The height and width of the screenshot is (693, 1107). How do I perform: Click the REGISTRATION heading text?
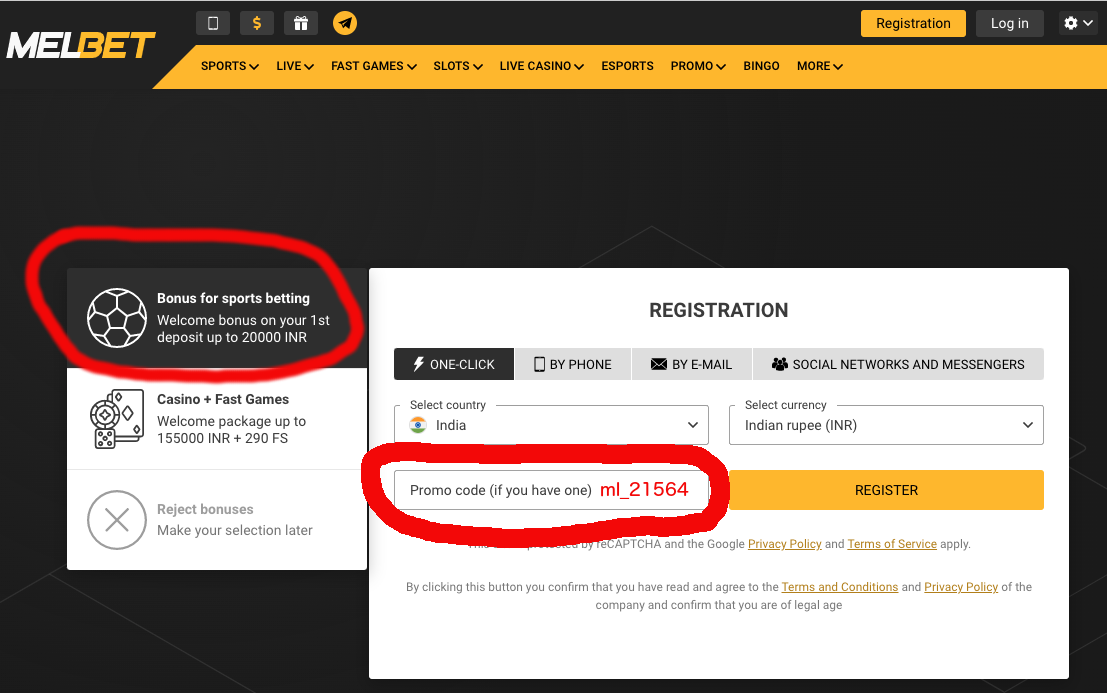tap(719, 311)
